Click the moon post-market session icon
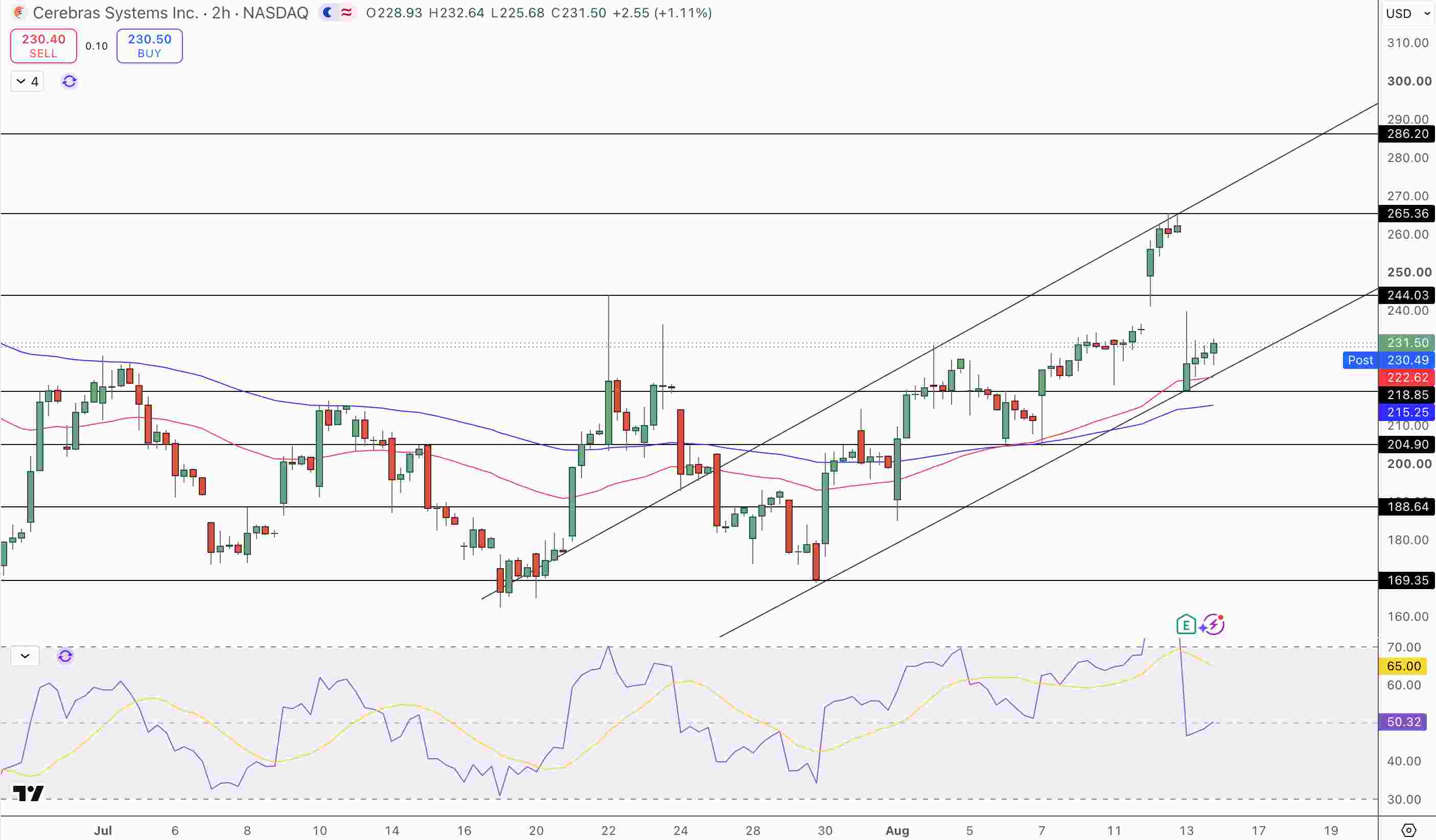The height and width of the screenshot is (840, 1436). [x=328, y=13]
